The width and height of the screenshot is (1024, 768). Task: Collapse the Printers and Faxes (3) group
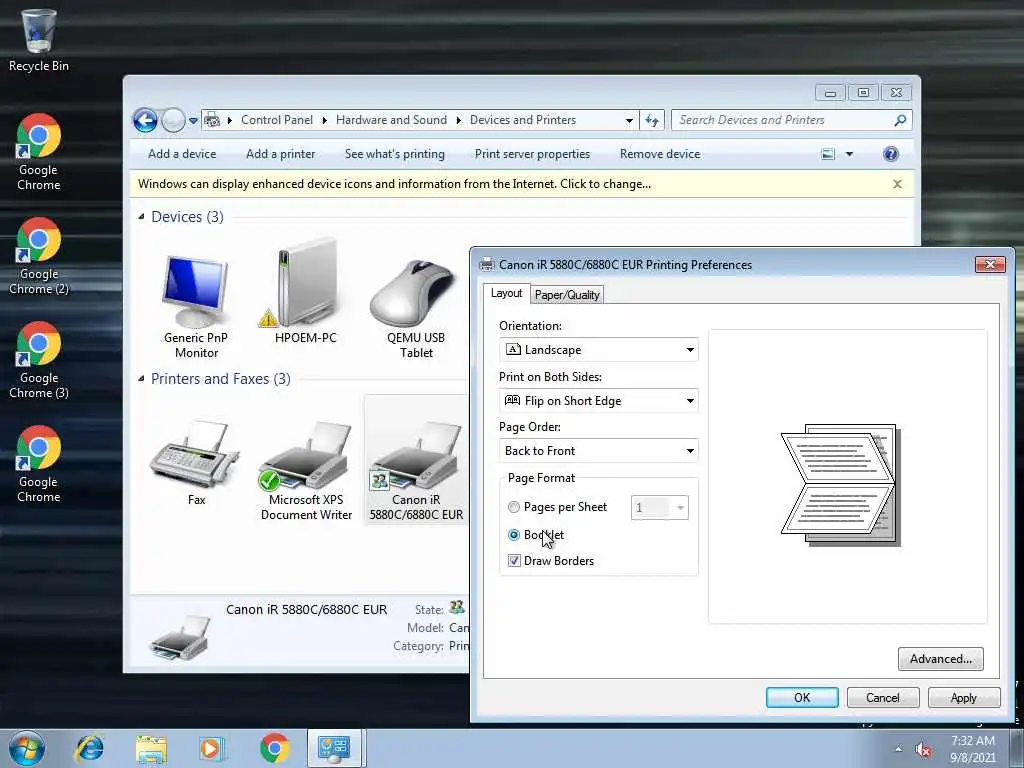[141, 379]
